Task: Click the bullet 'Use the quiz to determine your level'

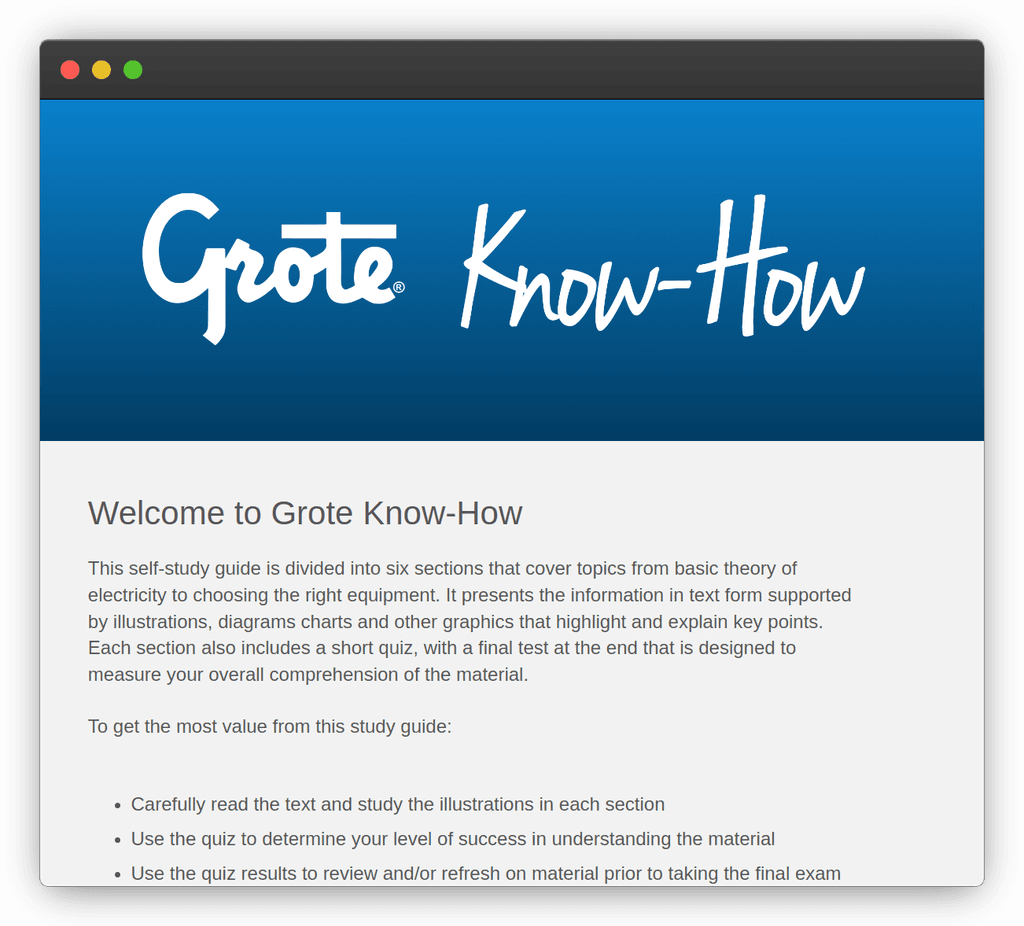Action: [x=453, y=839]
